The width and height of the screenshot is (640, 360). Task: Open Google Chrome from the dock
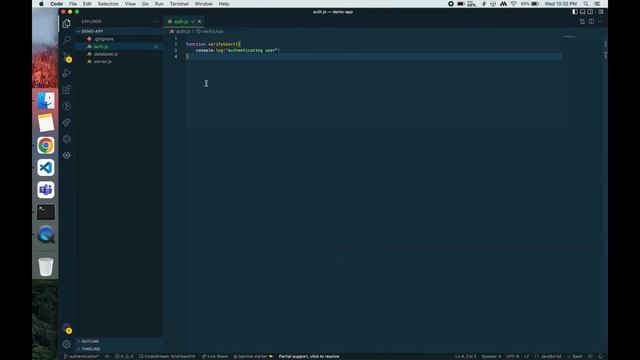click(x=46, y=145)
